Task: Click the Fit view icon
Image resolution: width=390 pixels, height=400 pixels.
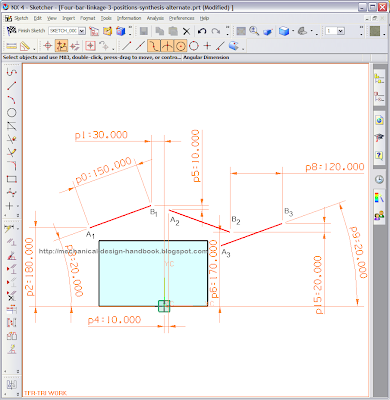Action: pos(241,31)
